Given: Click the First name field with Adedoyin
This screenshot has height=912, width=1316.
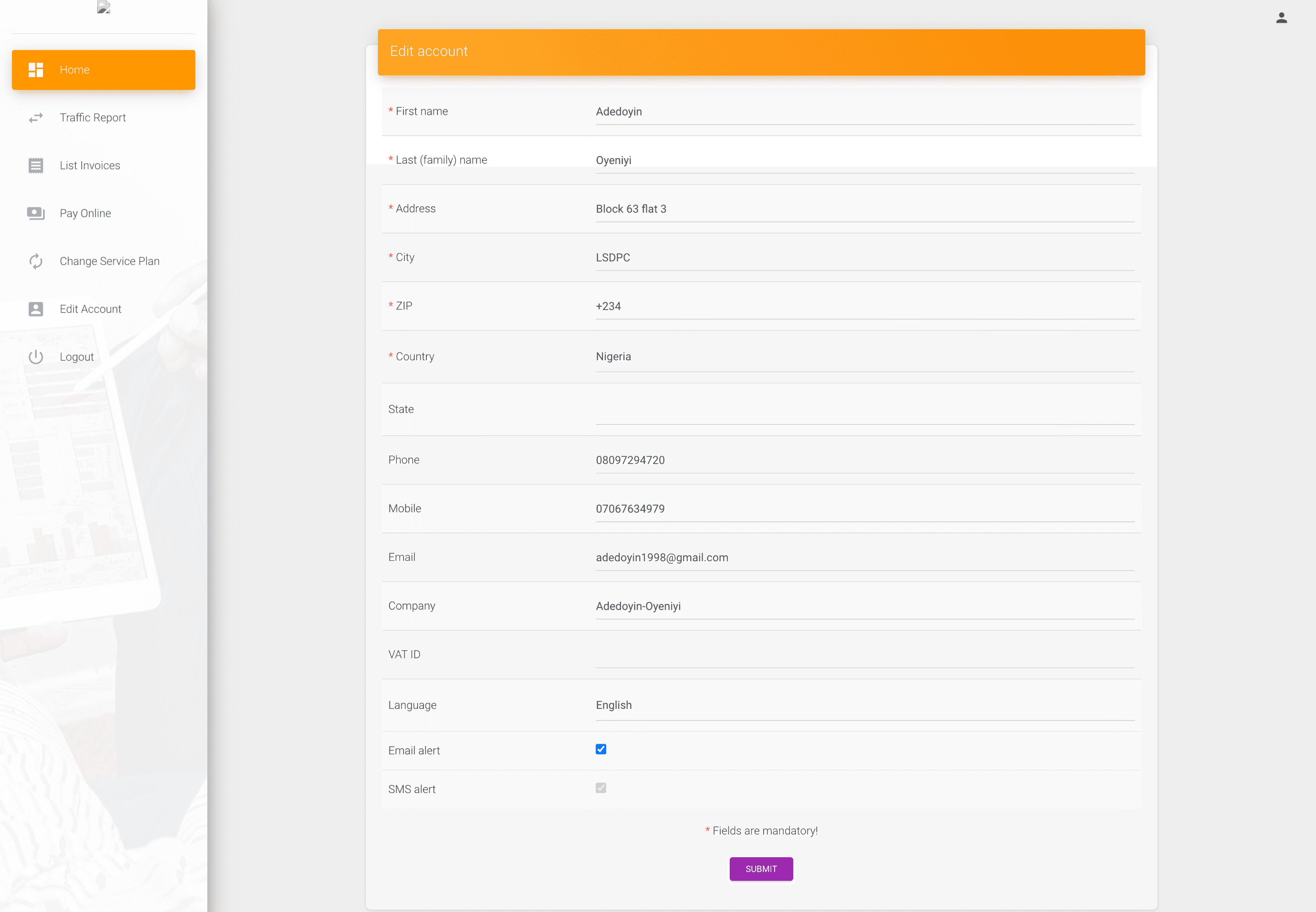Looking at the screenshot, I should (x=864, y=112).
